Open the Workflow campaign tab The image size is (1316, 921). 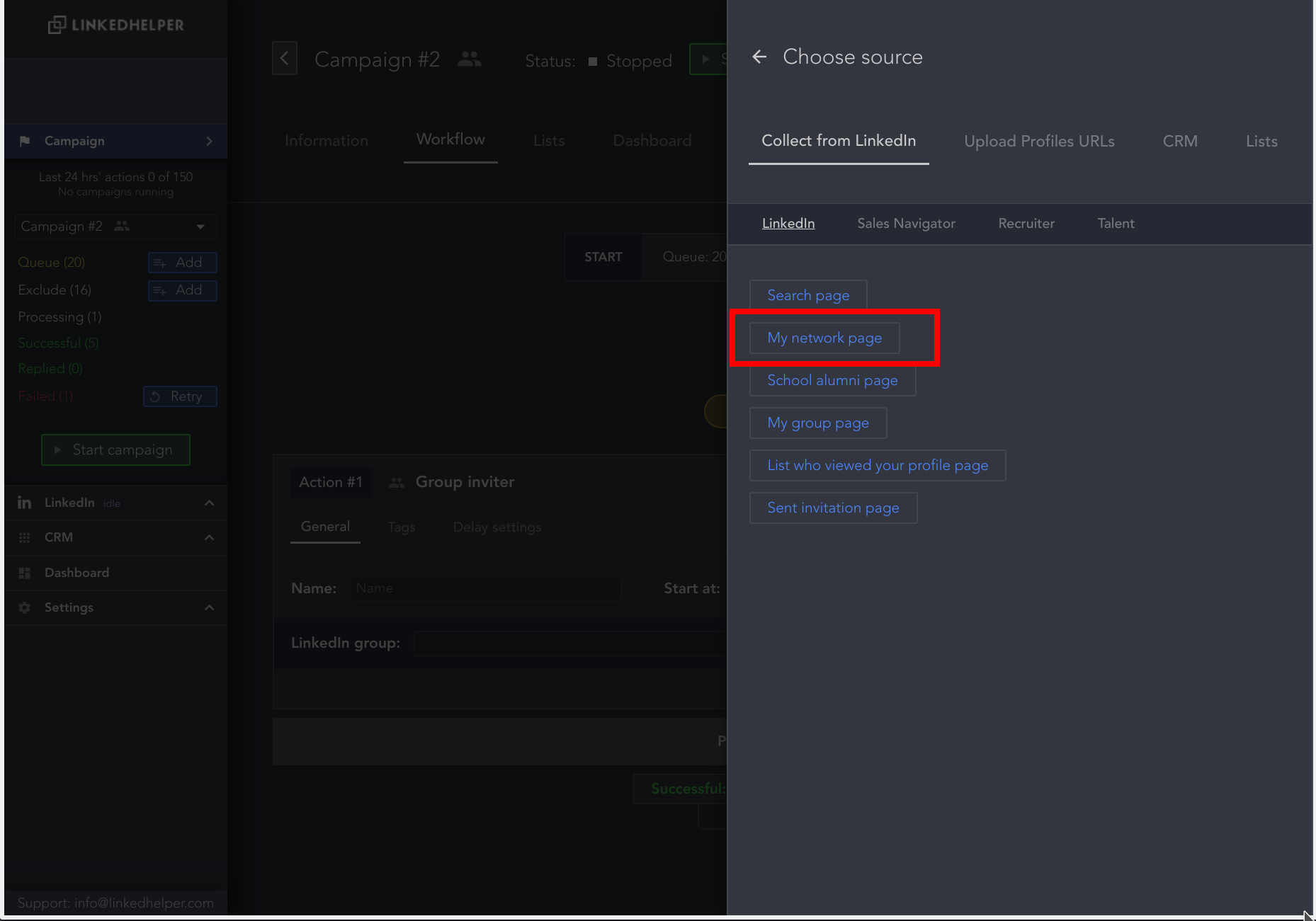click(450, 139)
